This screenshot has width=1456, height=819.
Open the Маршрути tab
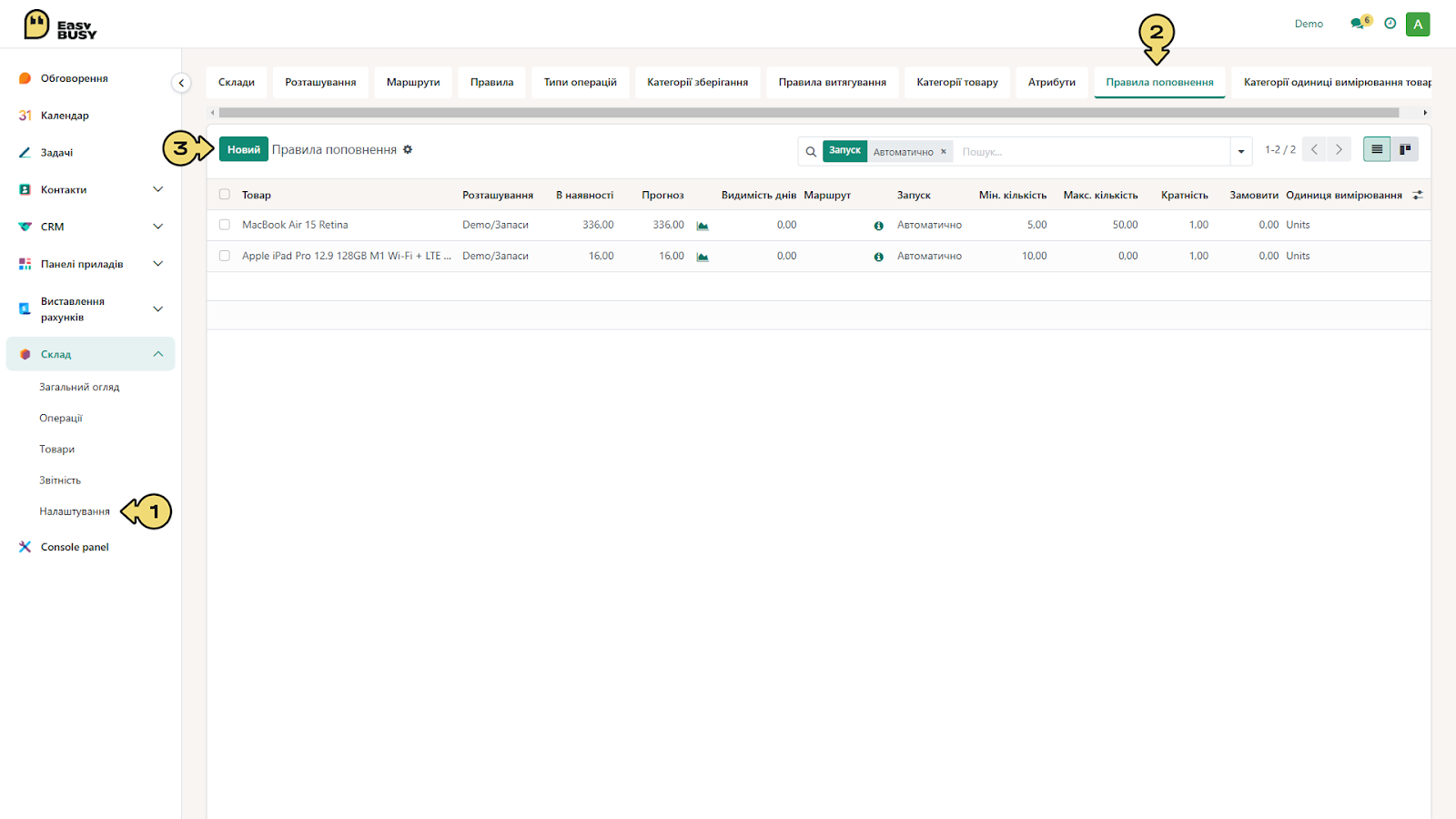pos(413,82)
